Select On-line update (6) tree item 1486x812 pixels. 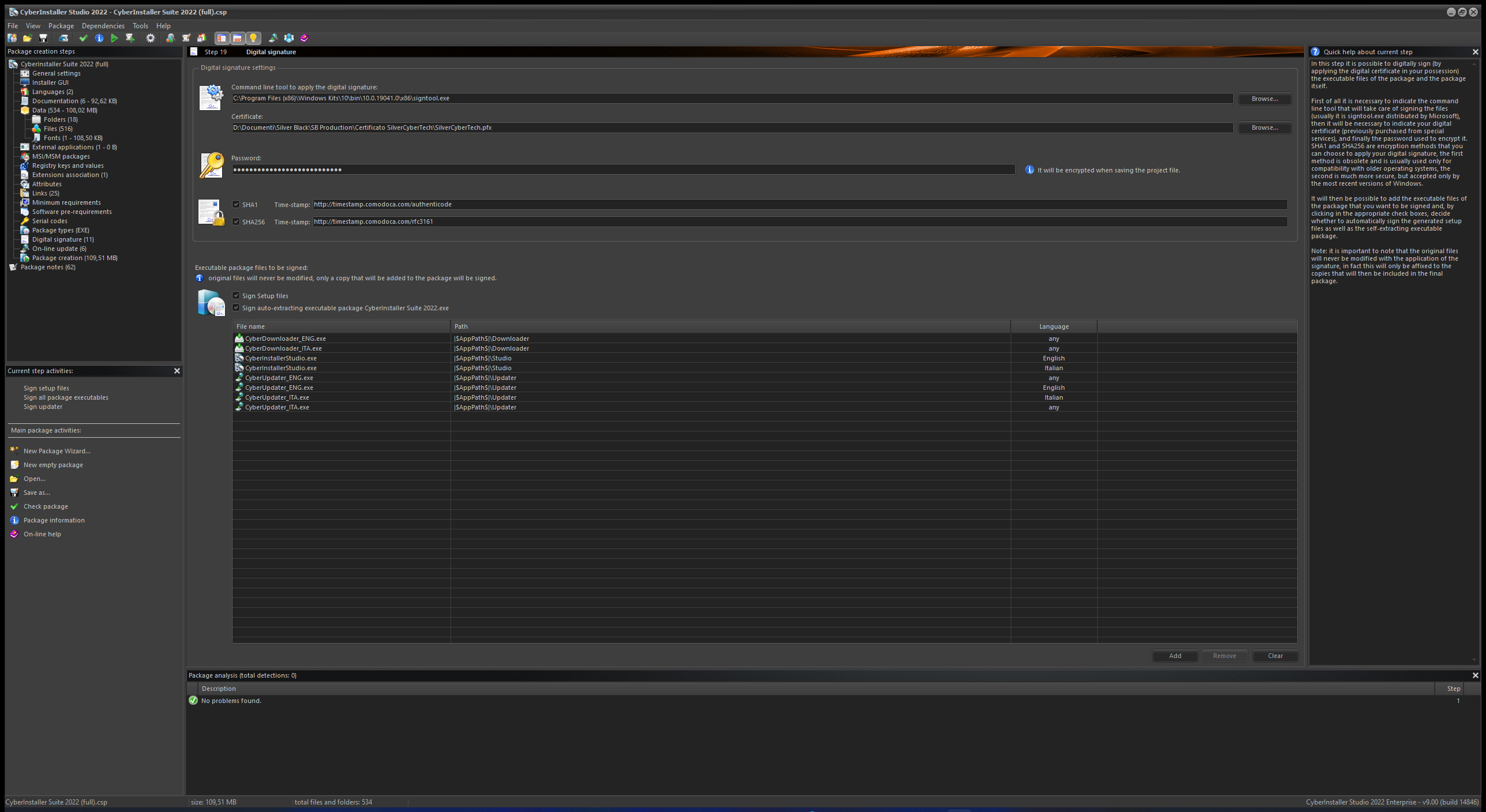click(59, 249)
